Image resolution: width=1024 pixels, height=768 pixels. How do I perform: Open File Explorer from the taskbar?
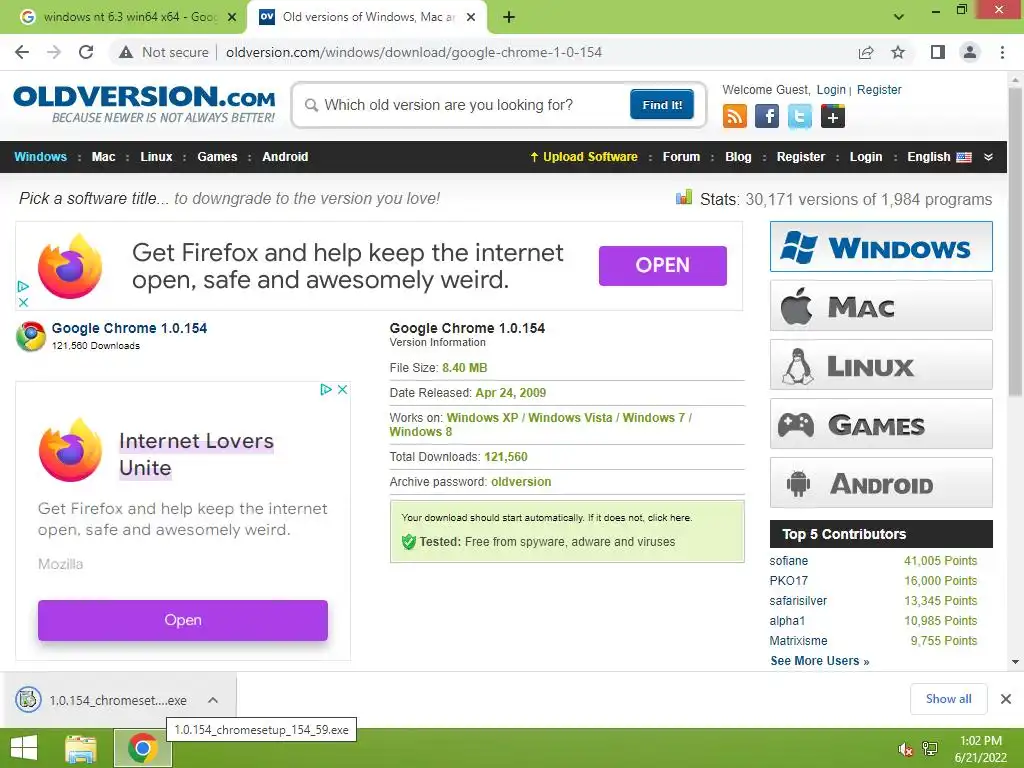click(x=80, y=748)
